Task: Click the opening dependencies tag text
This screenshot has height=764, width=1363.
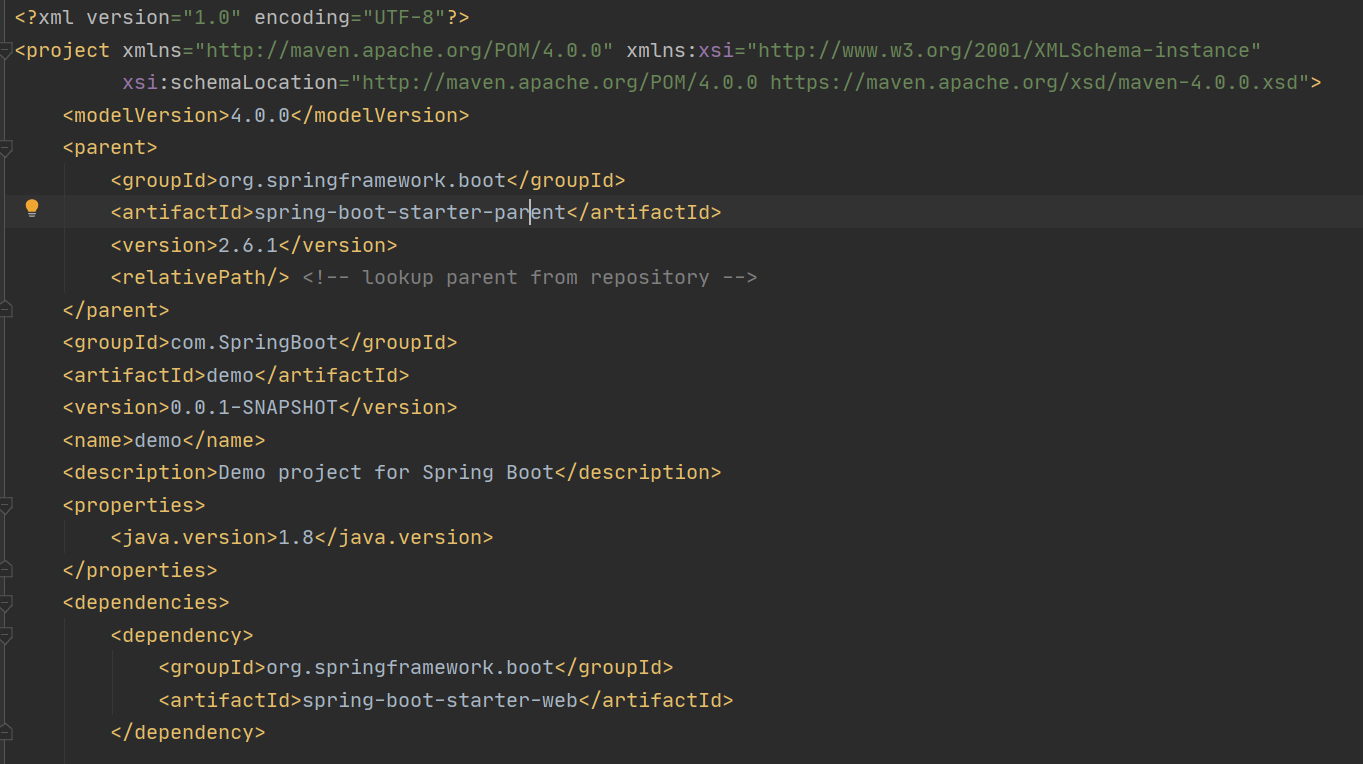Action: pos(146,603)
